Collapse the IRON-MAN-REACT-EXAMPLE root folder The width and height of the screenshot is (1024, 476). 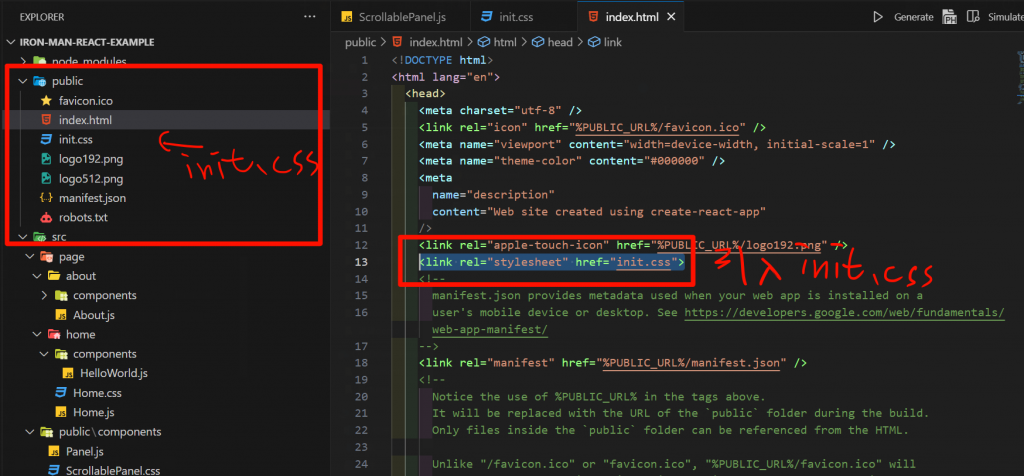click(10, 42)
